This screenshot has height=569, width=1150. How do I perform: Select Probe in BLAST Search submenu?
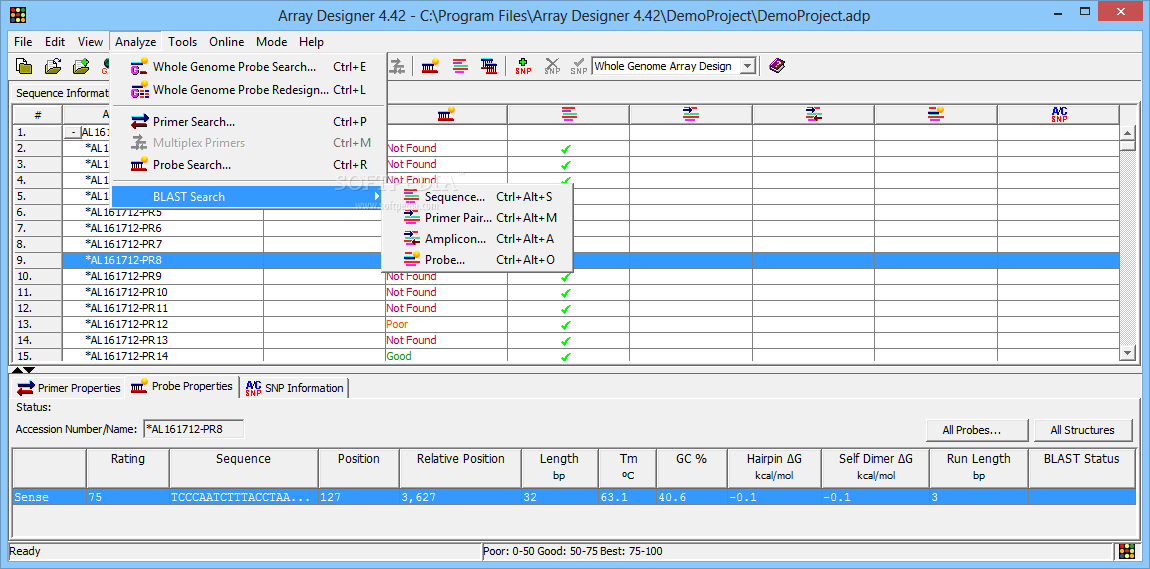tap(477, 260)
